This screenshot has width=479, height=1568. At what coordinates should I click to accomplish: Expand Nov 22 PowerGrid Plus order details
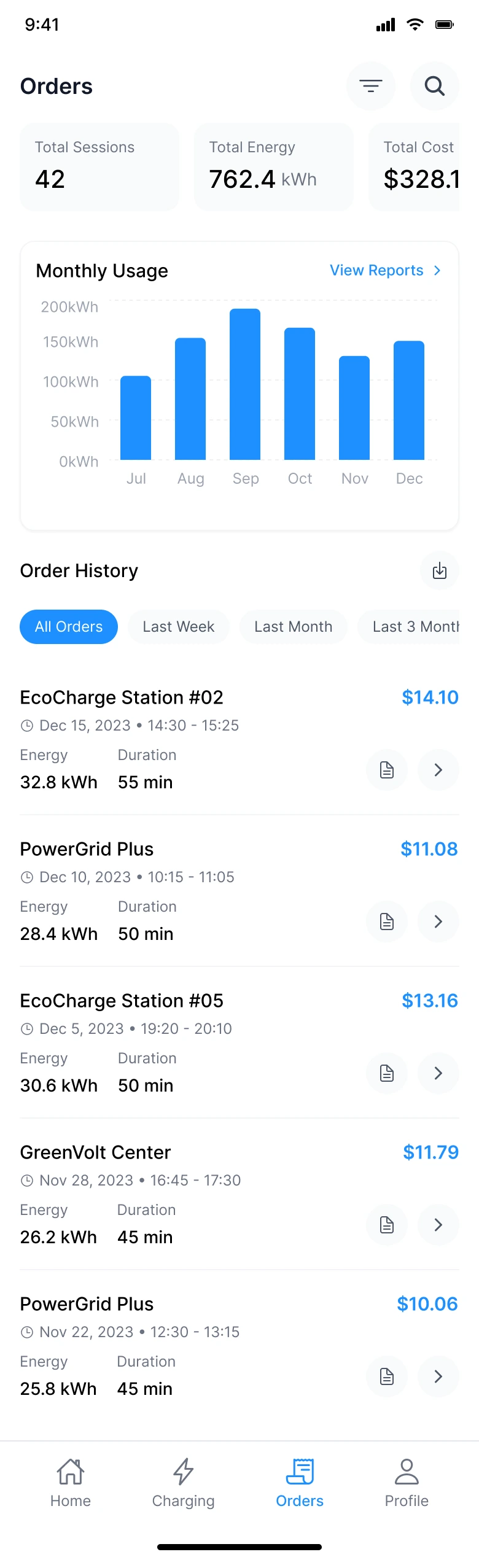pos(438,1376)
